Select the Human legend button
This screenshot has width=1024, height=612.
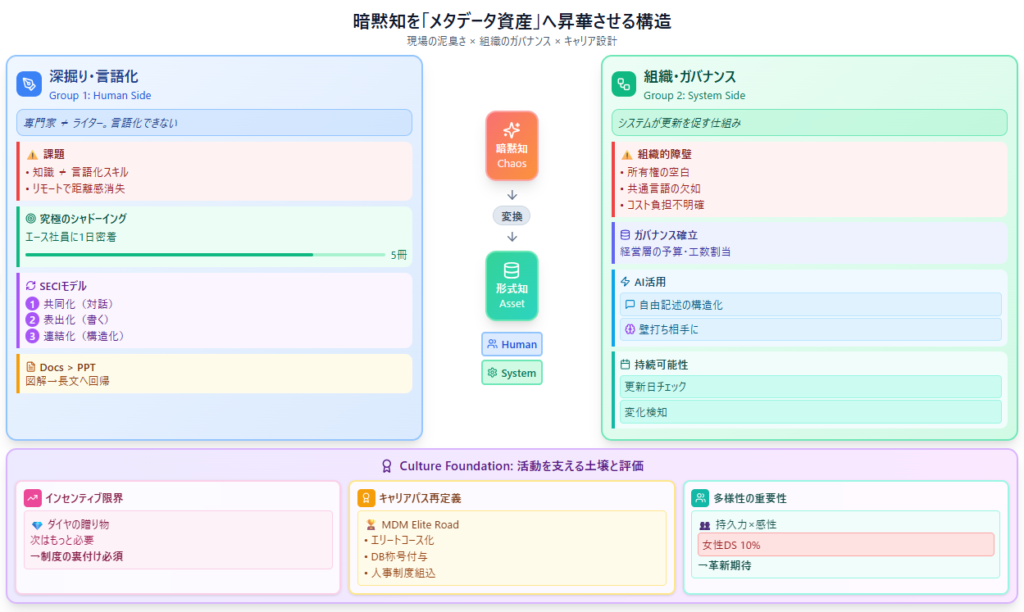[x=511, y=344]
